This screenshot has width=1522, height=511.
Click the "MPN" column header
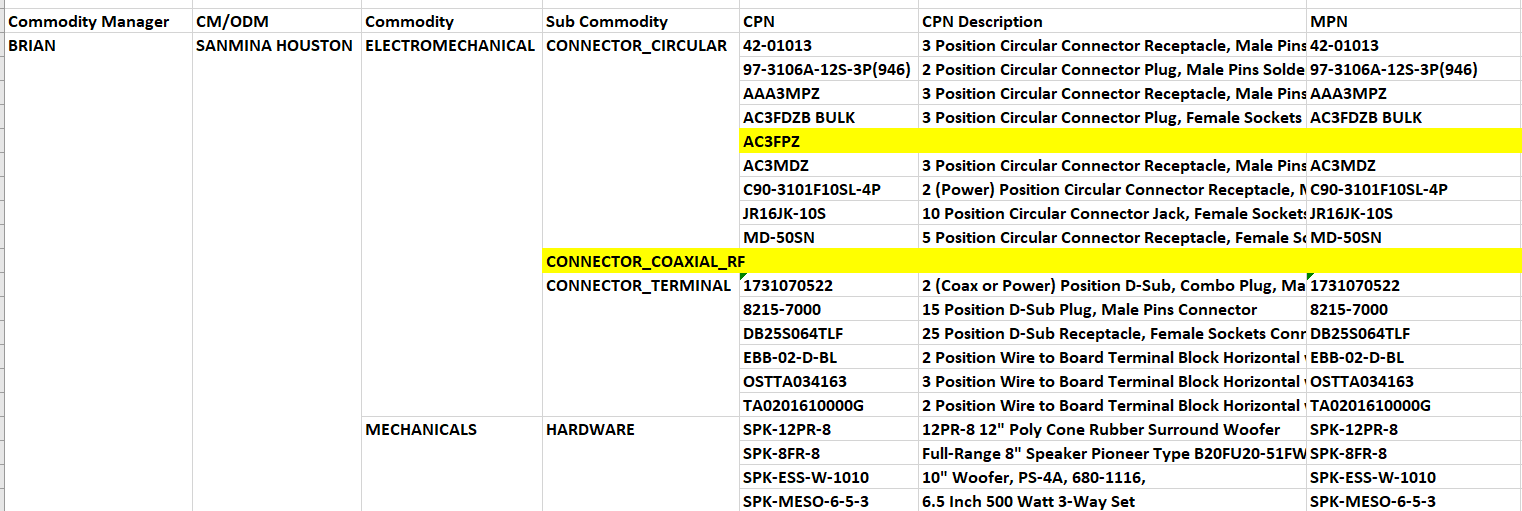[x=1327, y=22]
